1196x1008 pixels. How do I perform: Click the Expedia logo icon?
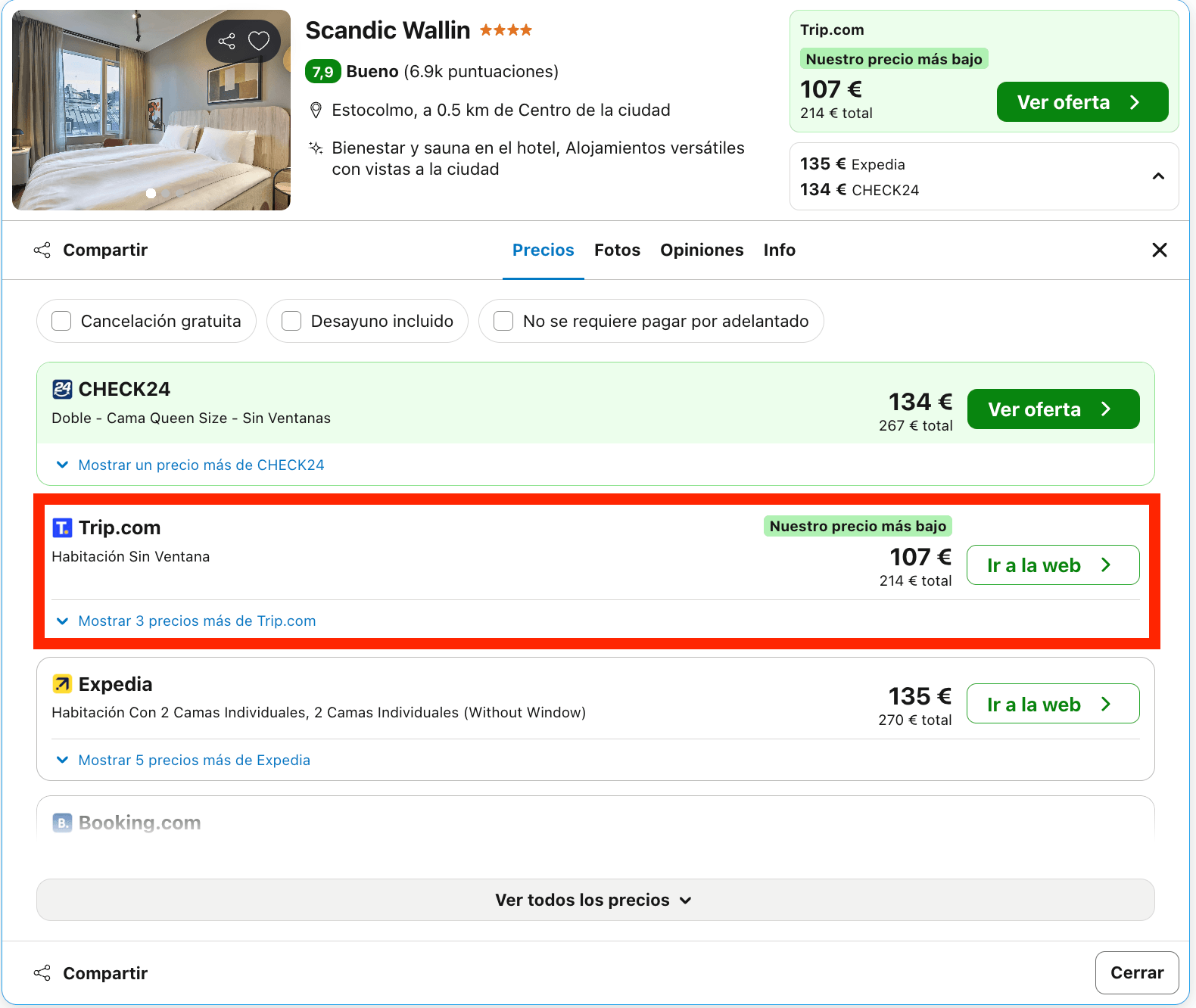[x=62, y=684]
